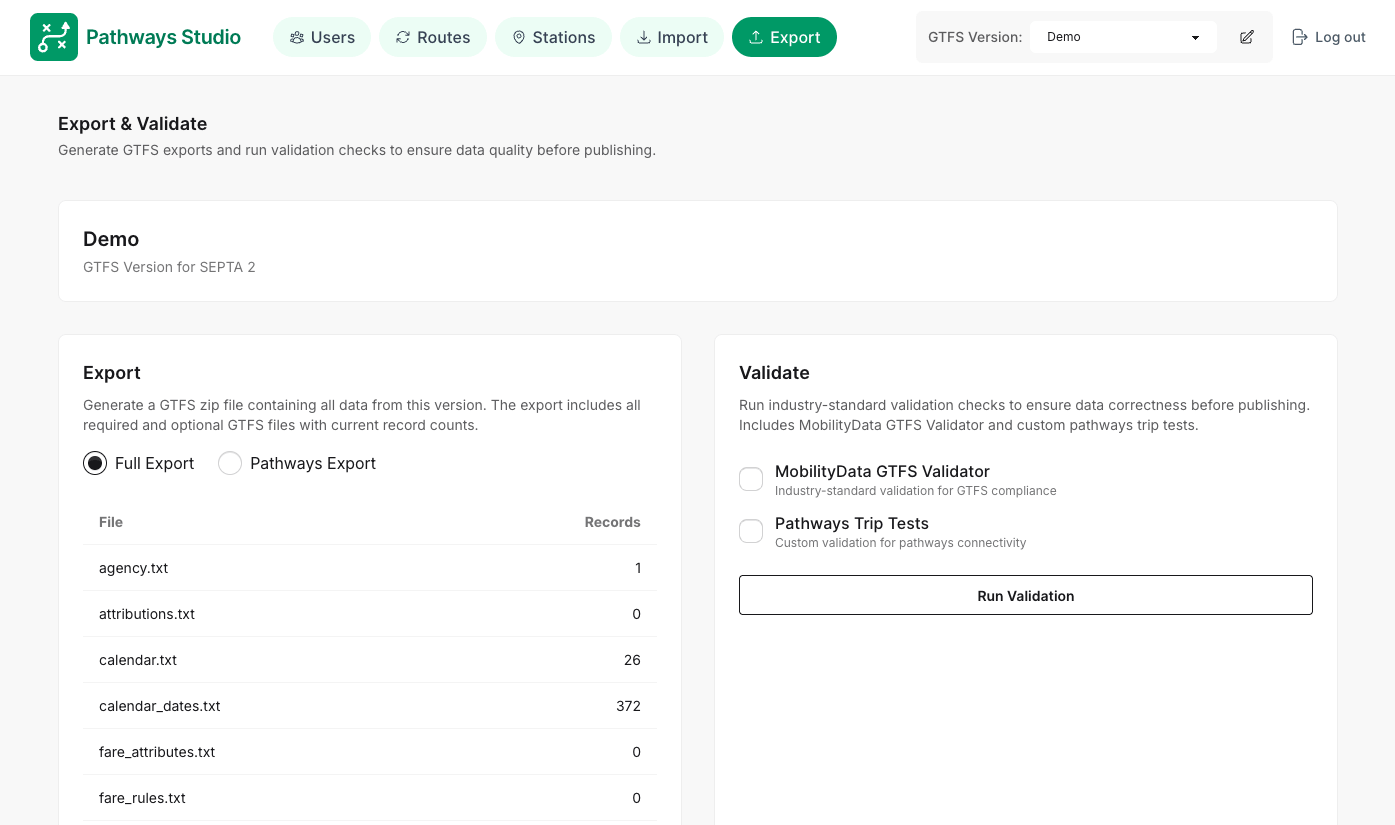
Task: Select the agency.txt file row
Action: coord(370,568)
